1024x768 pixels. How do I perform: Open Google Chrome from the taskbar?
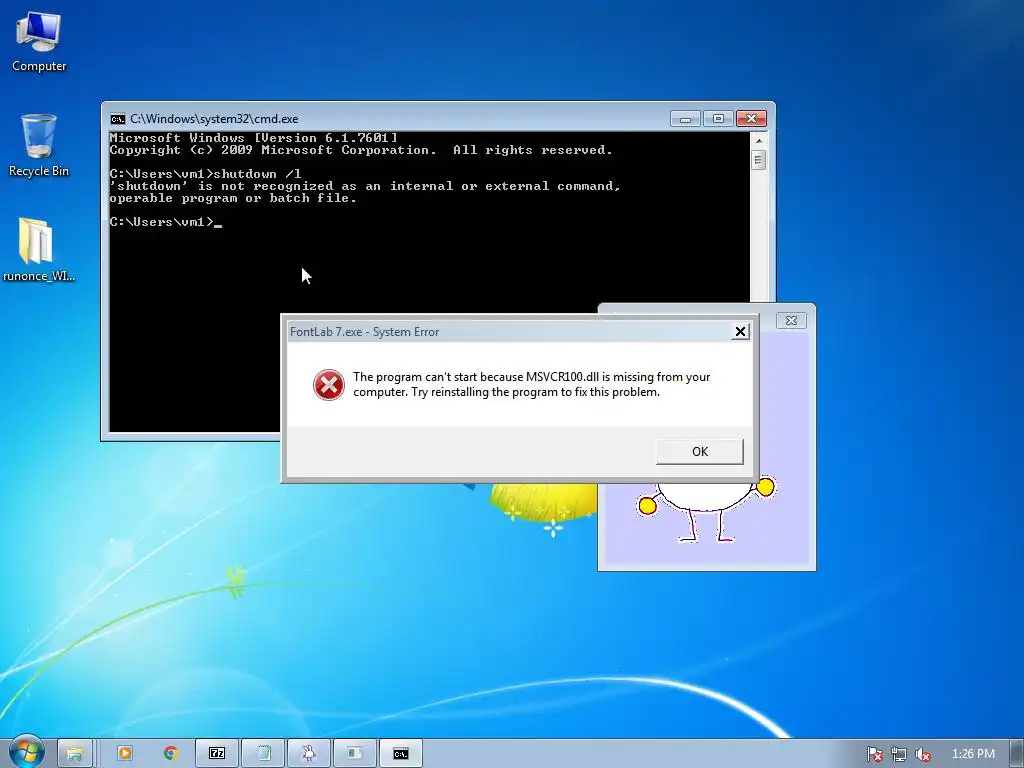tap(171, 753)
